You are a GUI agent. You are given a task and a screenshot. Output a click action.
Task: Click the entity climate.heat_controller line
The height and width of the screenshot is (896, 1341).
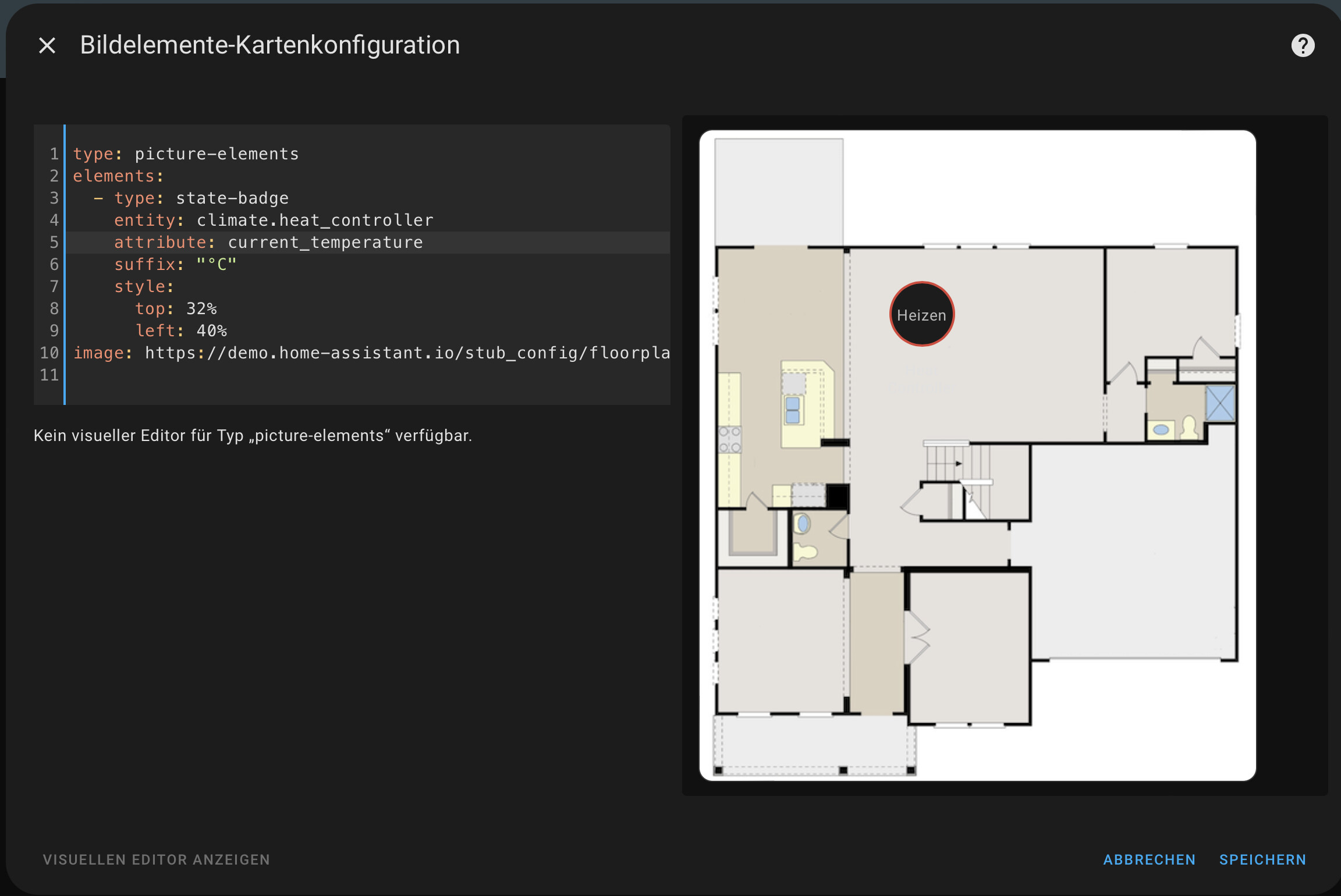coord(274,220)
